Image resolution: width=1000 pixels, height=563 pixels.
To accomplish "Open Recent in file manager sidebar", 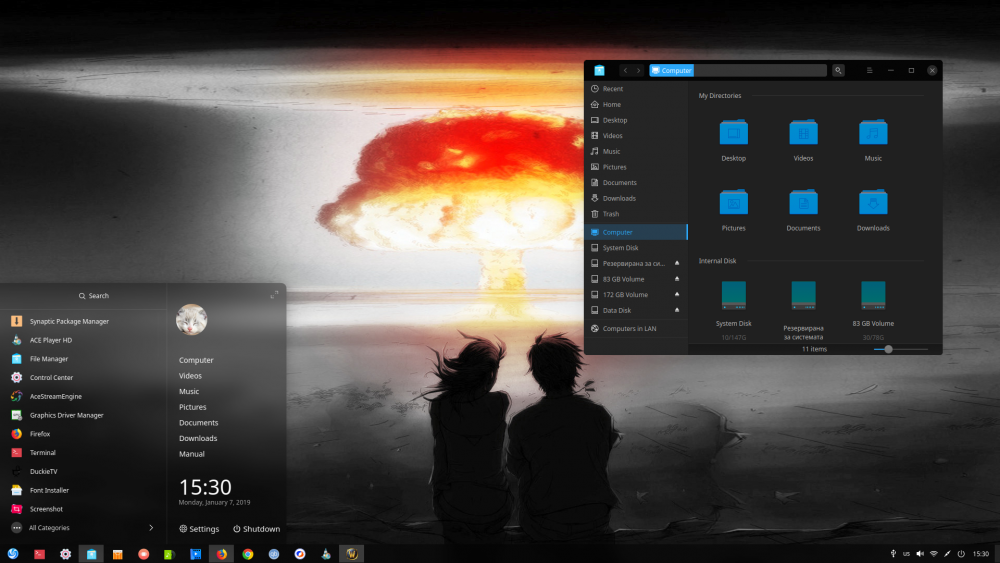I will coord(636,89).
